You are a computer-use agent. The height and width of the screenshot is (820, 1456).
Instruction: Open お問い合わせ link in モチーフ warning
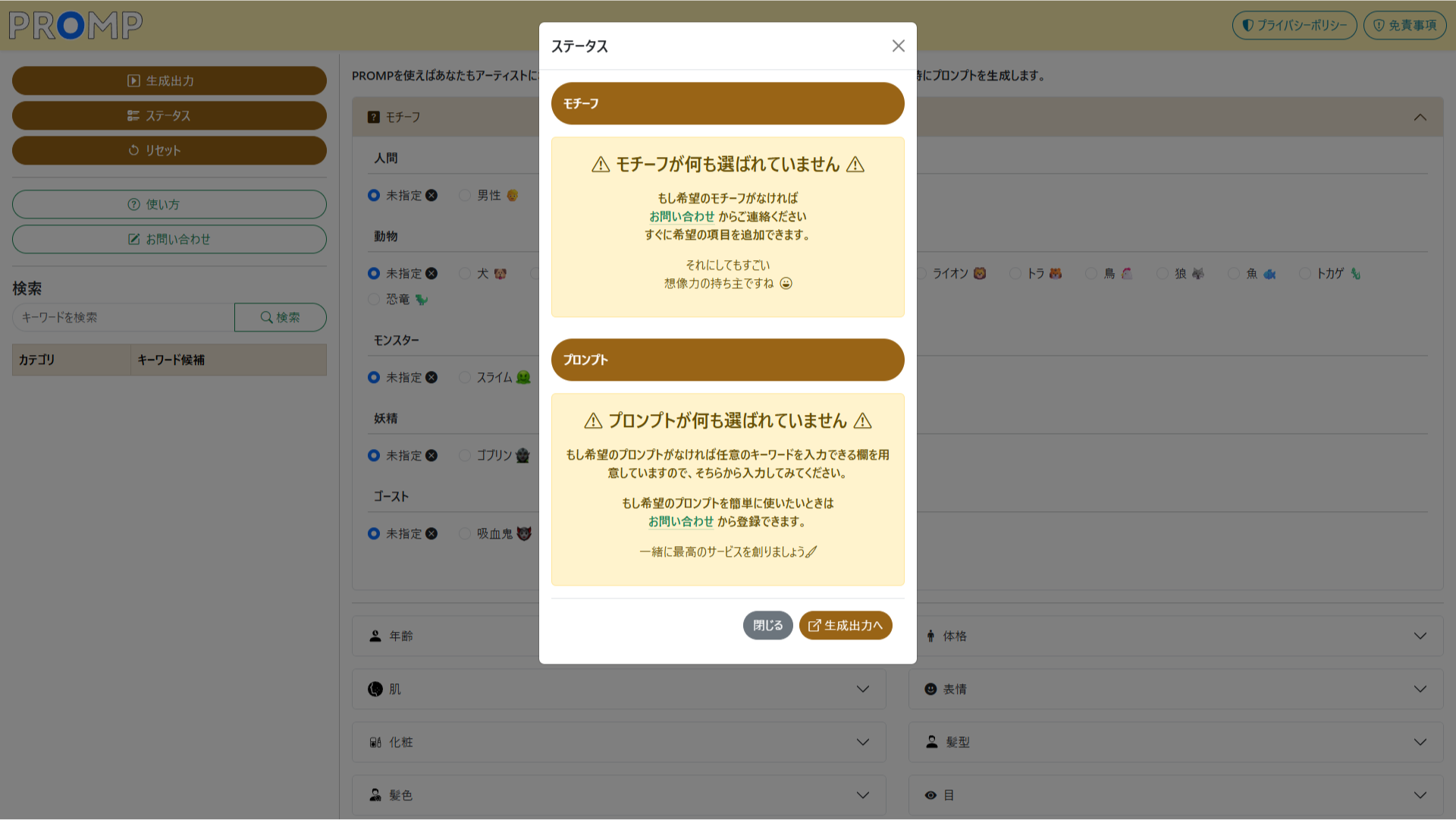(682, 217)
